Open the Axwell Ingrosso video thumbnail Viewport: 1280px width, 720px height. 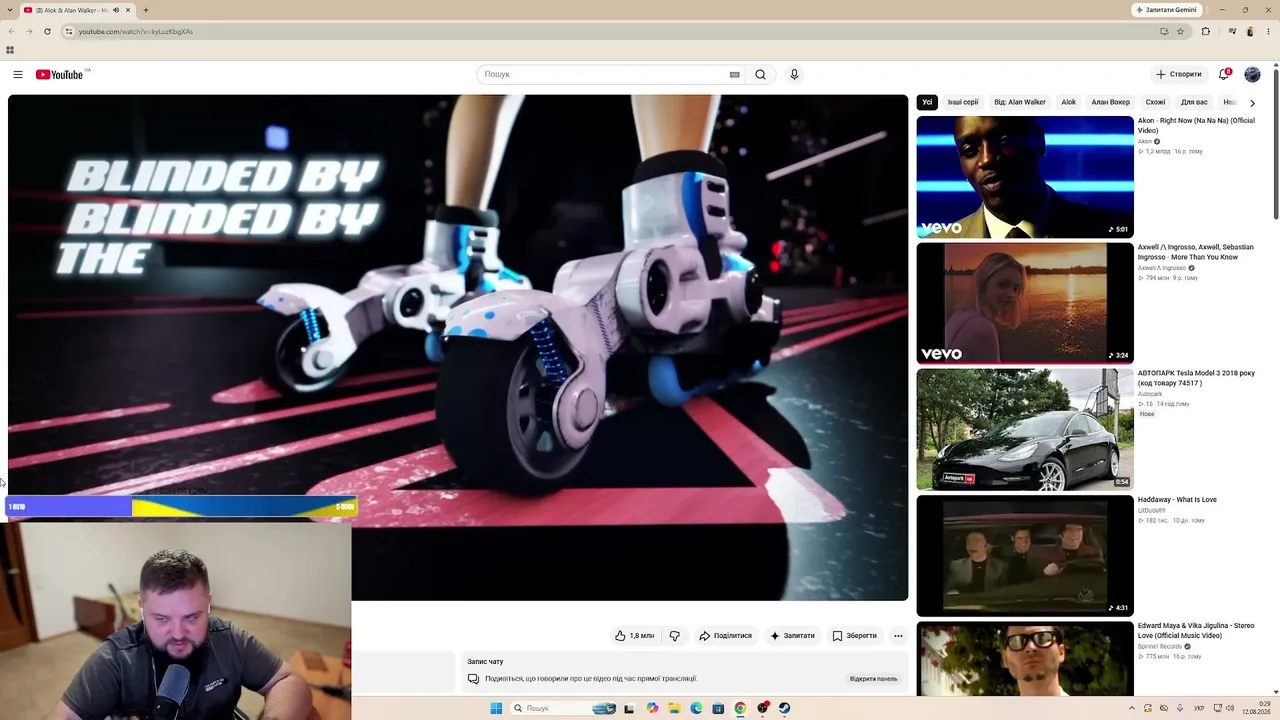point(1025,303)
